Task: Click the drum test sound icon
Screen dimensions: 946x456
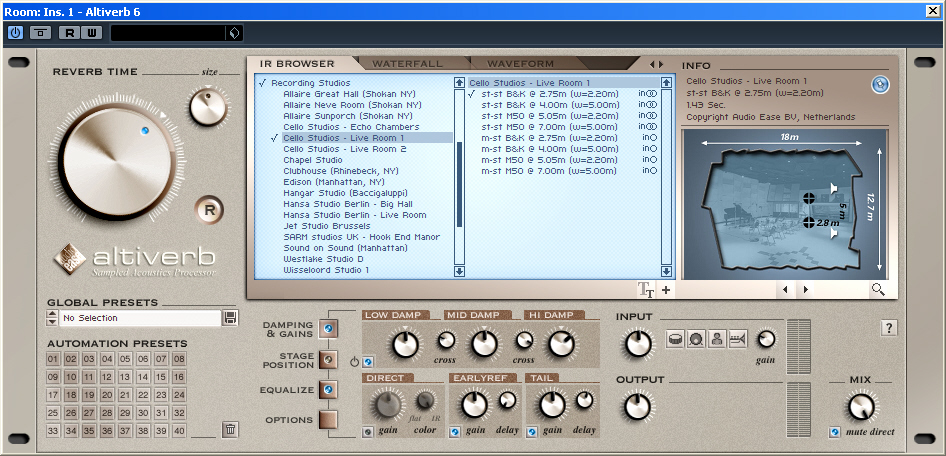Action: [x=676, y=340]
